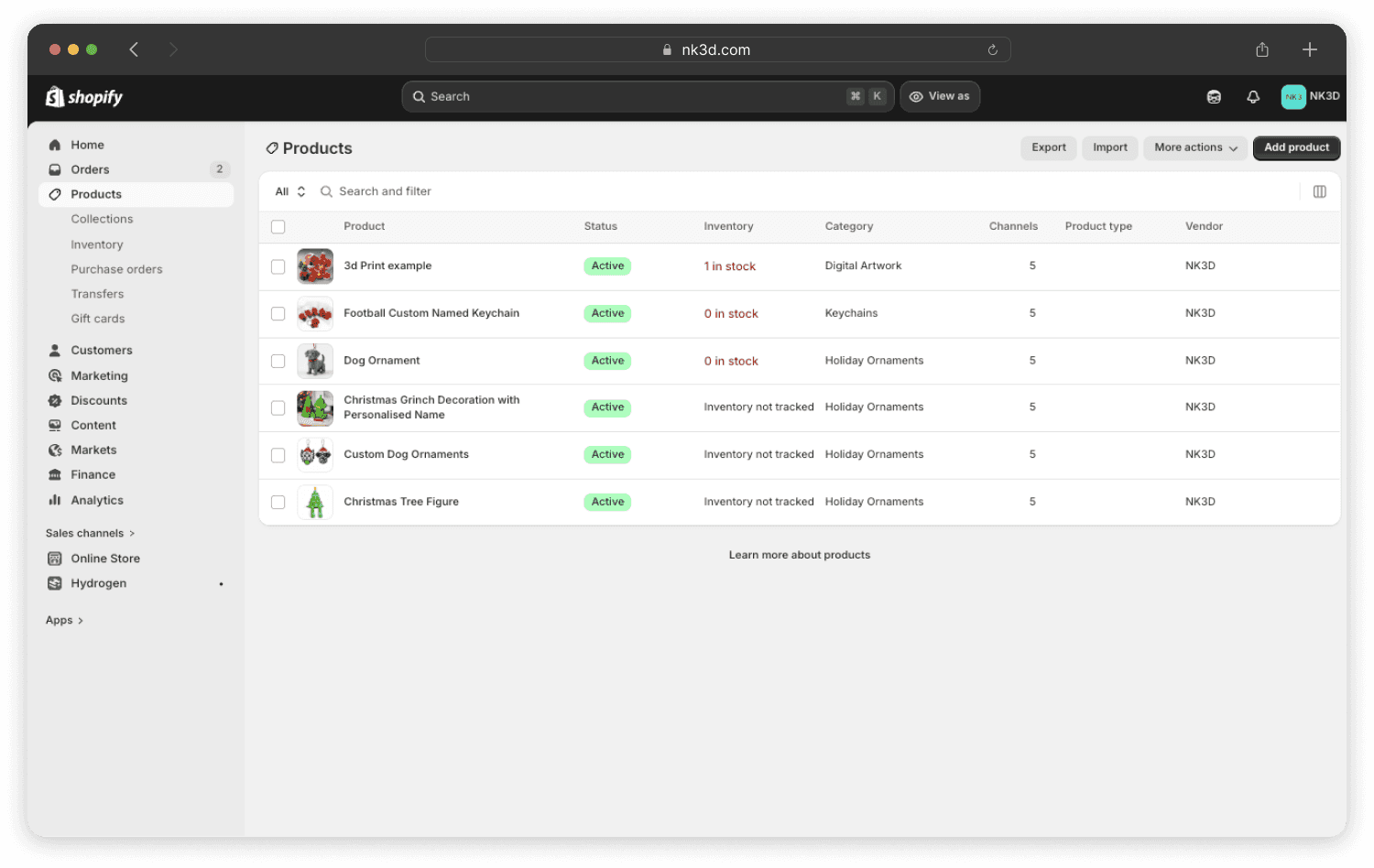This screenshot has height=868, width=1374.
Task: Expand the Sales channels section
Action: pyautogui.click(x=90, y=533)
